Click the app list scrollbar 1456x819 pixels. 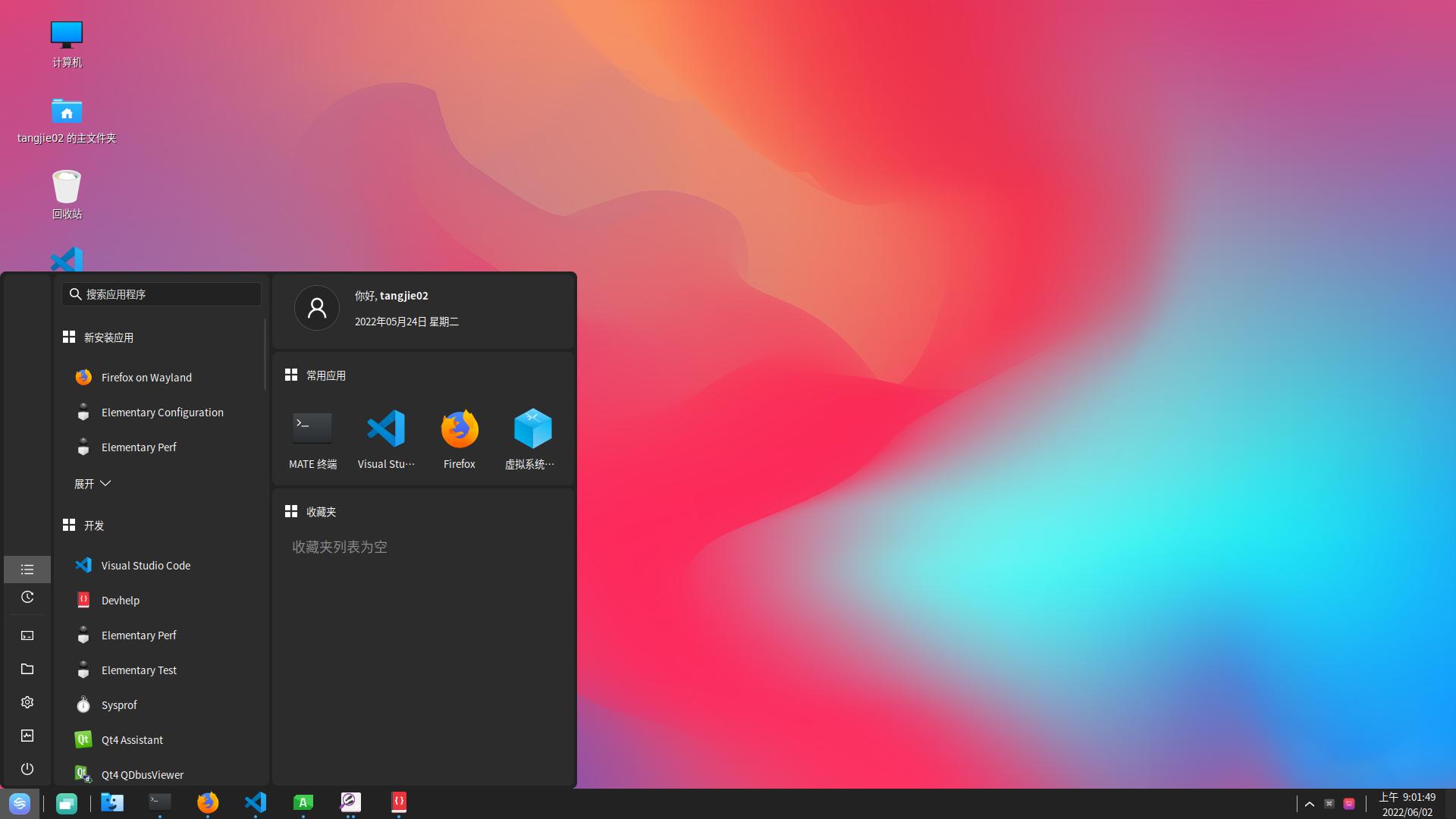265,355
